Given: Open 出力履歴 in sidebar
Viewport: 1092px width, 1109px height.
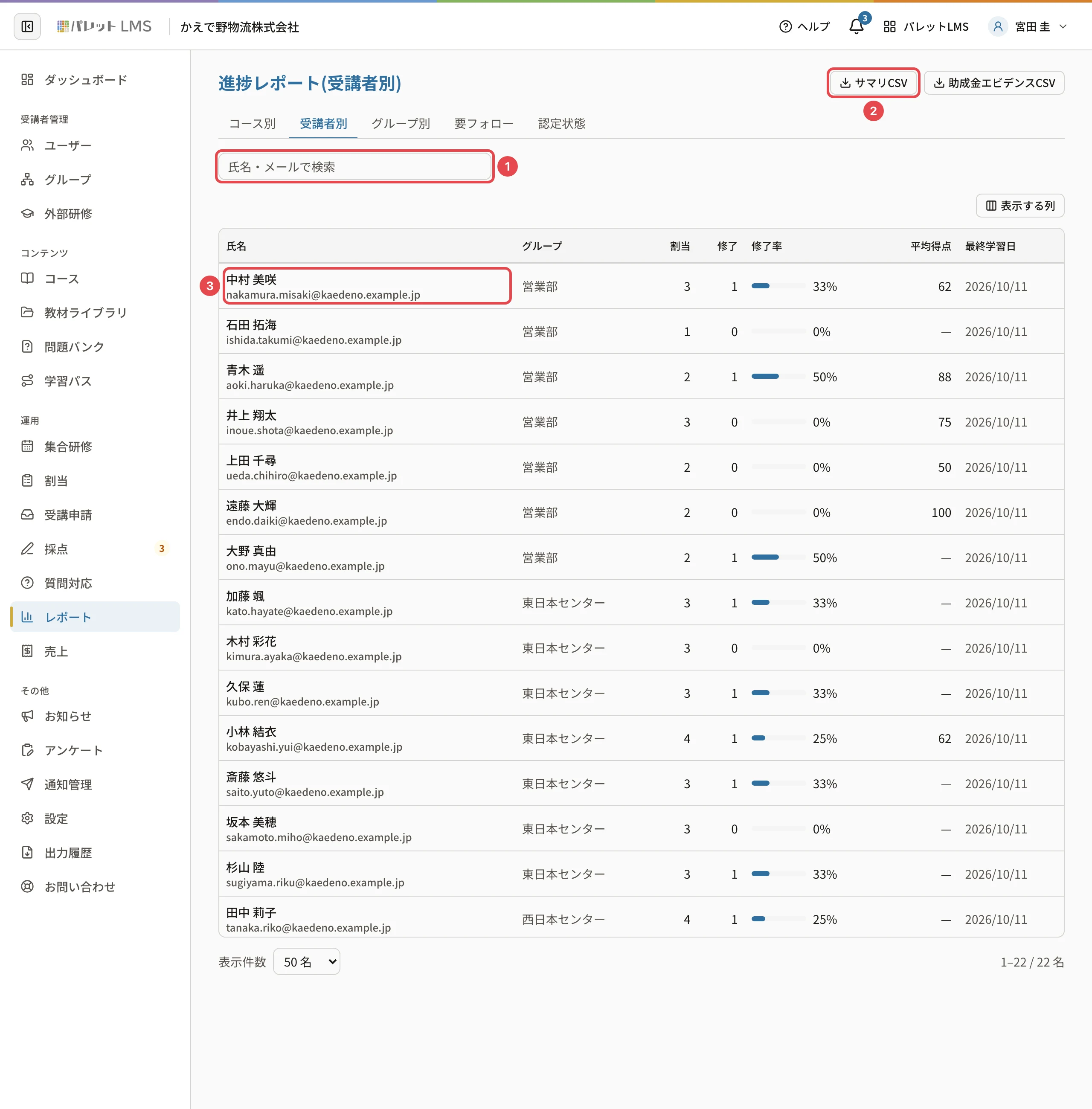Looking at the screenshot, I should (95, 853).
